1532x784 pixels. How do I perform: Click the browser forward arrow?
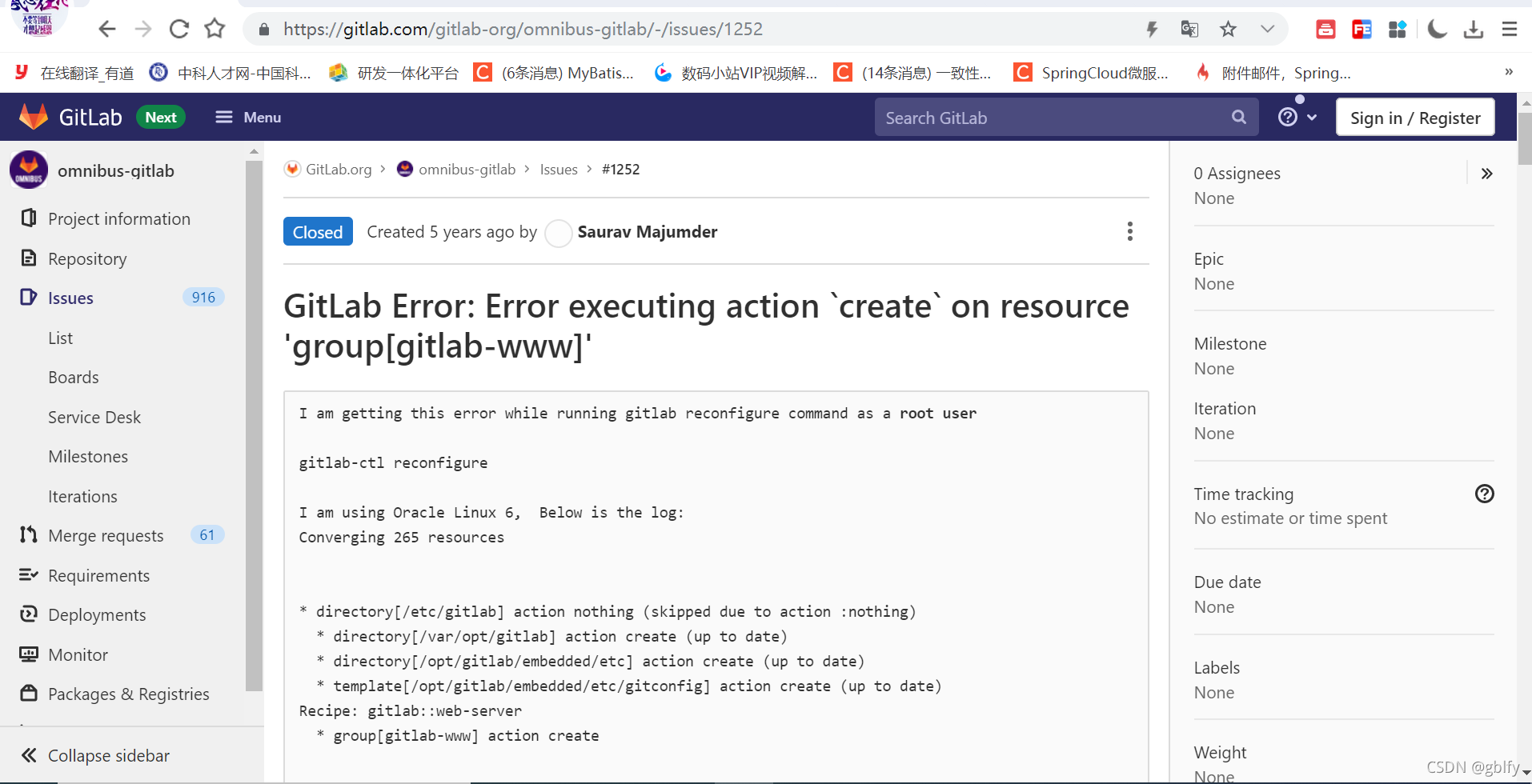tap(143, 30)
